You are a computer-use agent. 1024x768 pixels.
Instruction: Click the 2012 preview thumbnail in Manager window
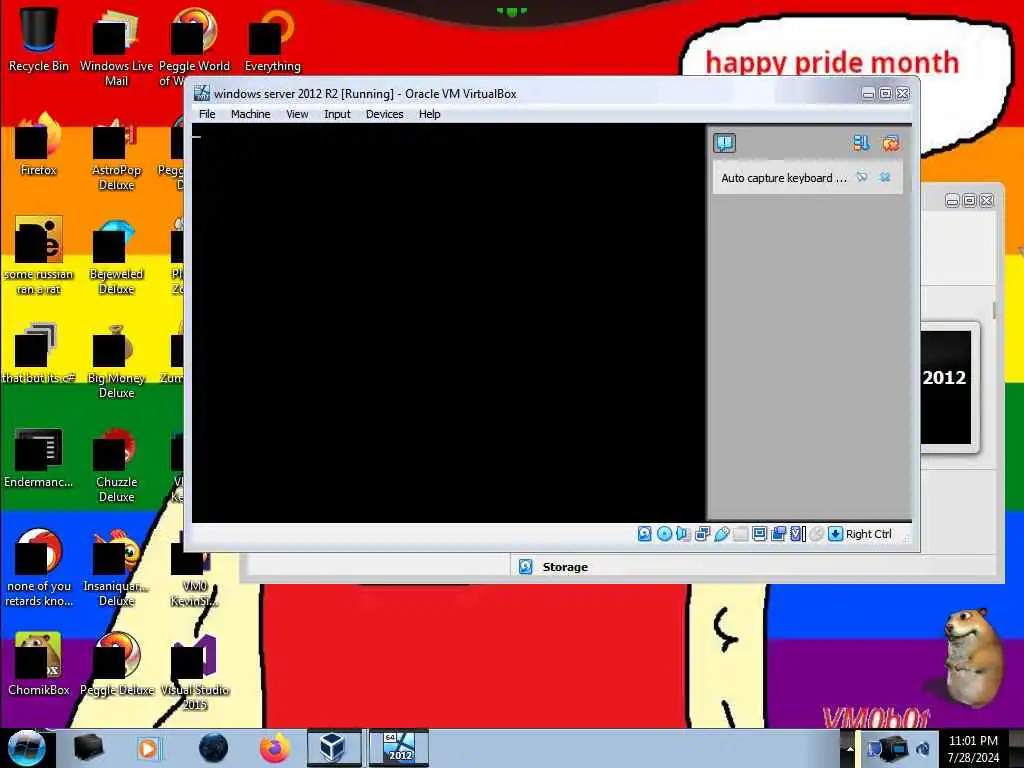(946, 387)
